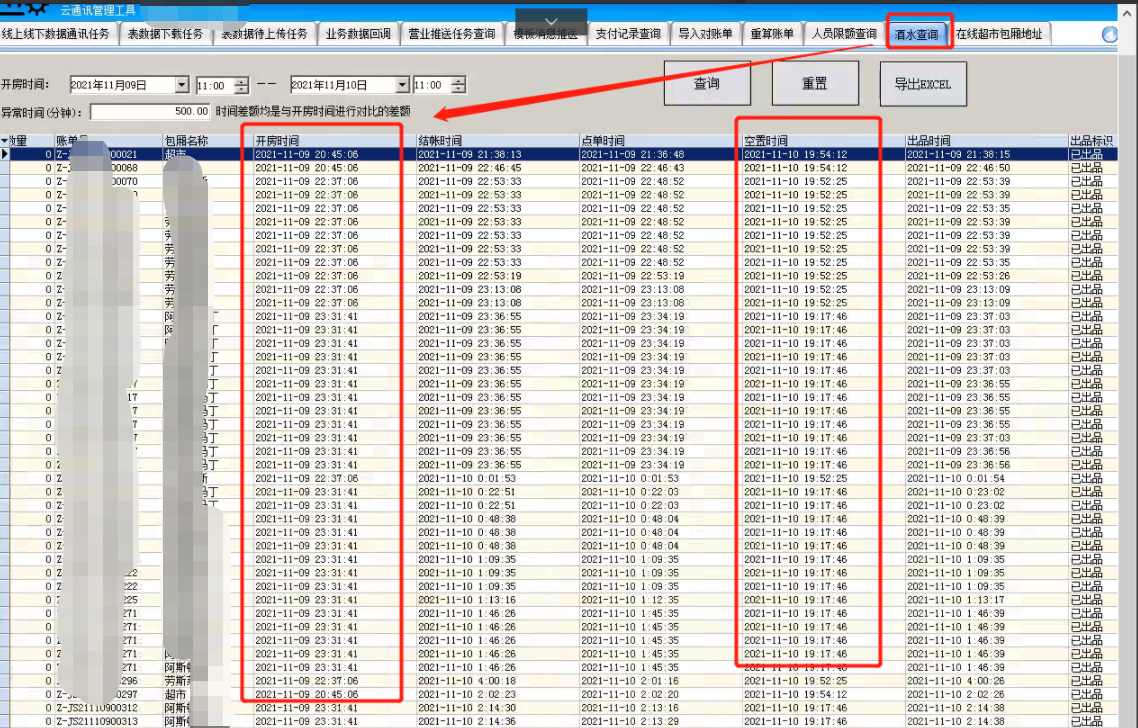Screen dimensions: 1138x728
Task: Open the start date 2021年11月09日 dropdown arrow
Action: (x=181, y=85)
